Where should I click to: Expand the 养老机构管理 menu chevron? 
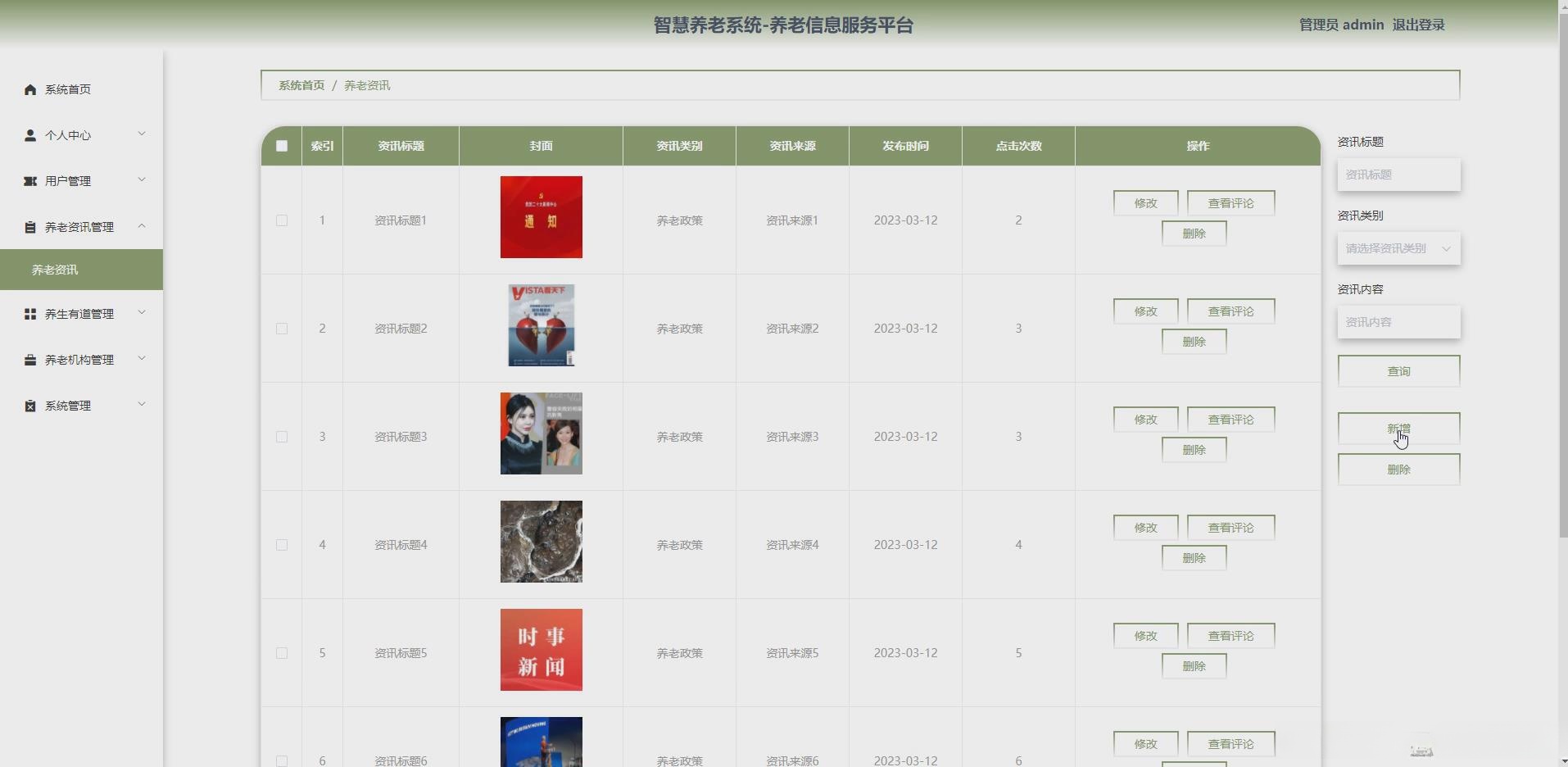click(x=142, y=359)
